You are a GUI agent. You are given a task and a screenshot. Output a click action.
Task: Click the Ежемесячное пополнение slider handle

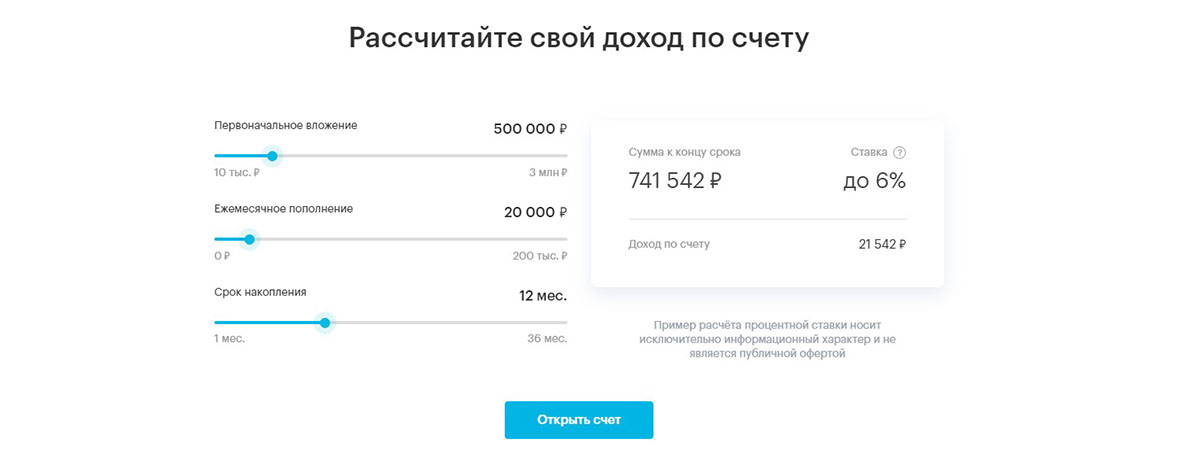pos(250,239)
